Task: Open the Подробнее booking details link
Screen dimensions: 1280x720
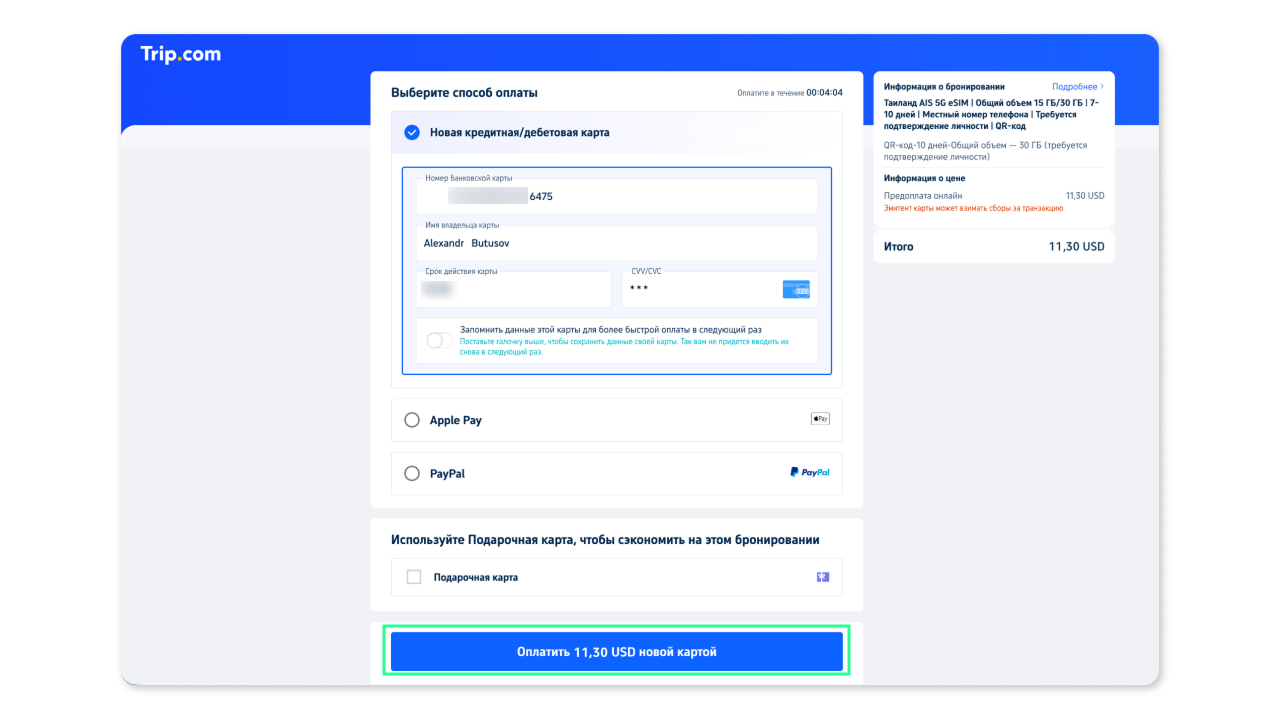Action: point(1078,87)
